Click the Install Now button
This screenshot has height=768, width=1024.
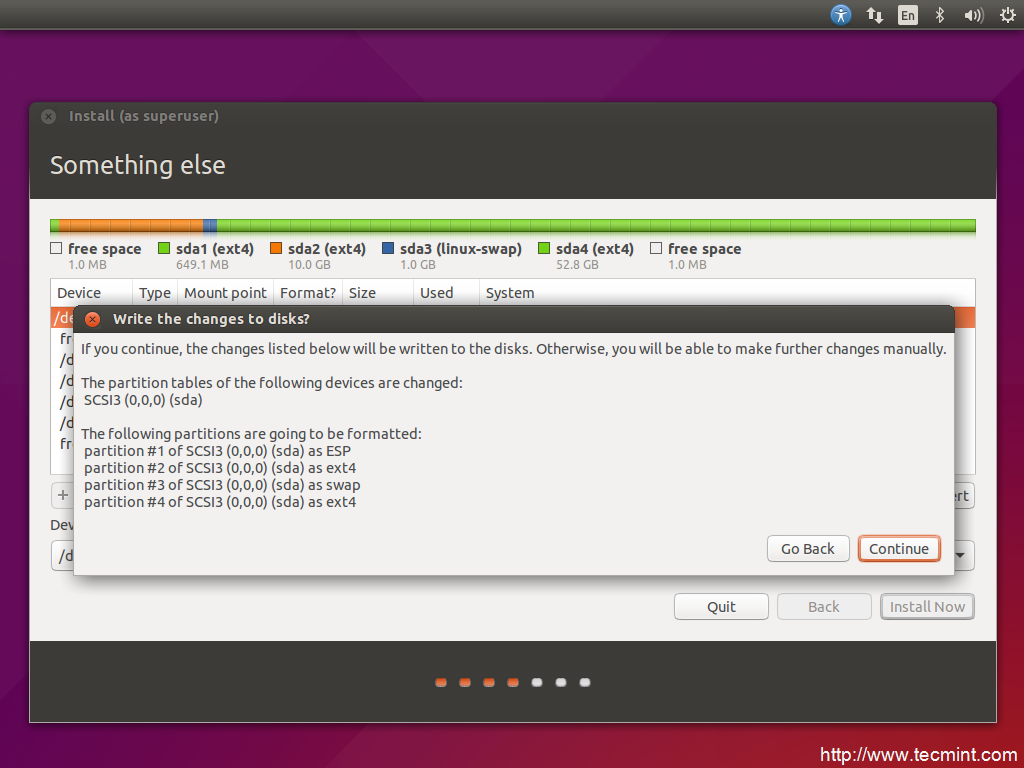(x=927, y=607)
